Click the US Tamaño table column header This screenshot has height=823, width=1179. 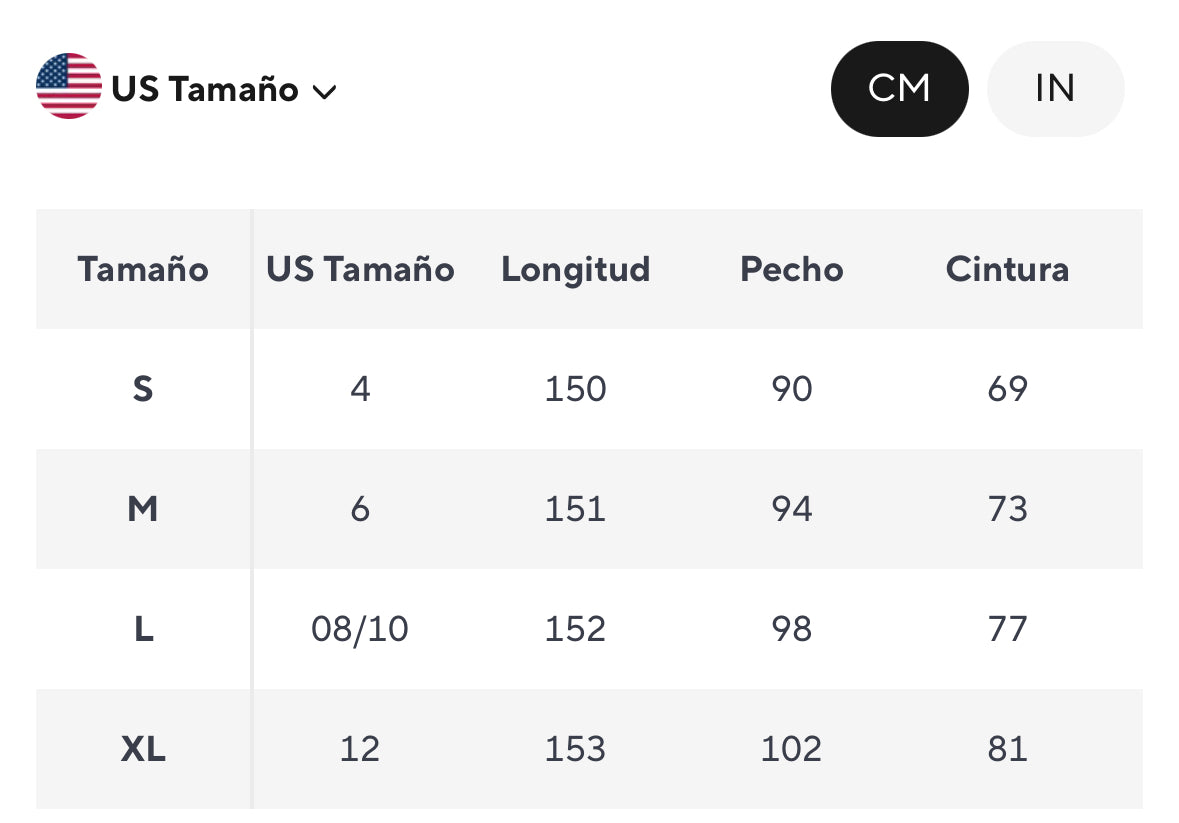(x=360, y=269)
